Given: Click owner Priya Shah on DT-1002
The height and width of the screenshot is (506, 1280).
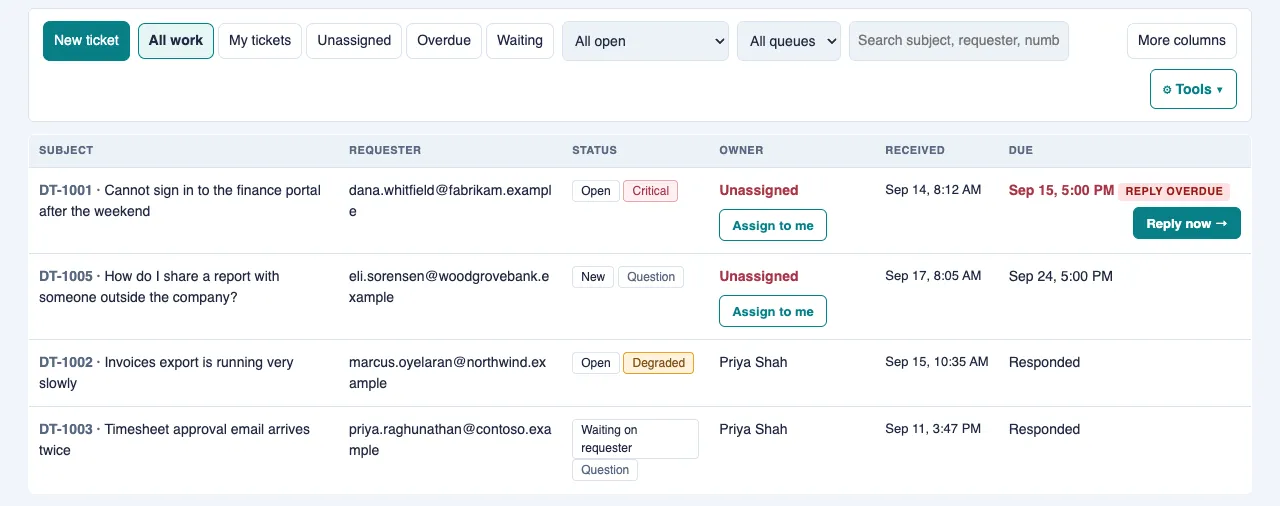Looking at the screenshot, I should (x=753, y=362).
